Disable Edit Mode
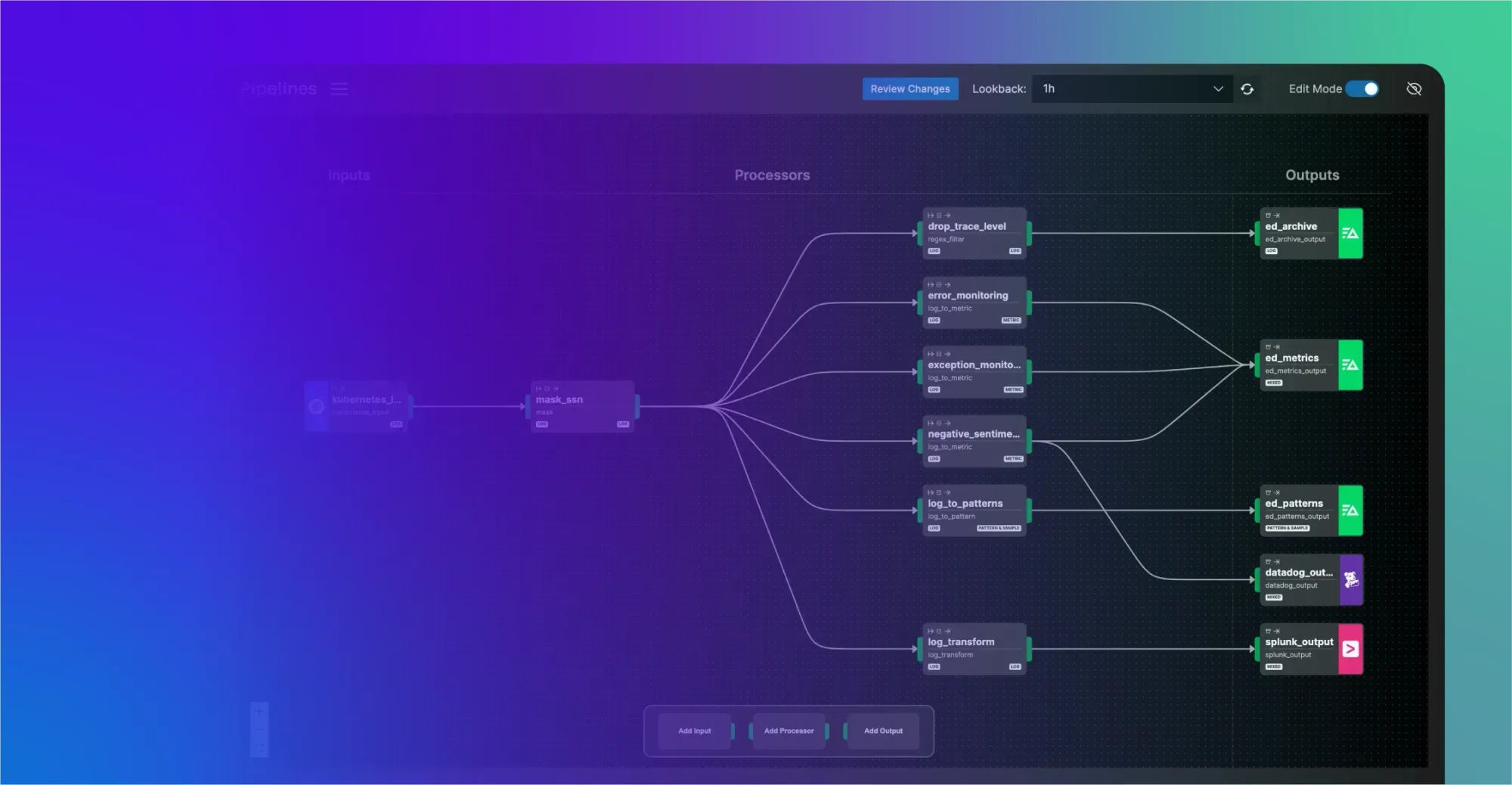The image size is (1512, 785). click(1364, 88)
